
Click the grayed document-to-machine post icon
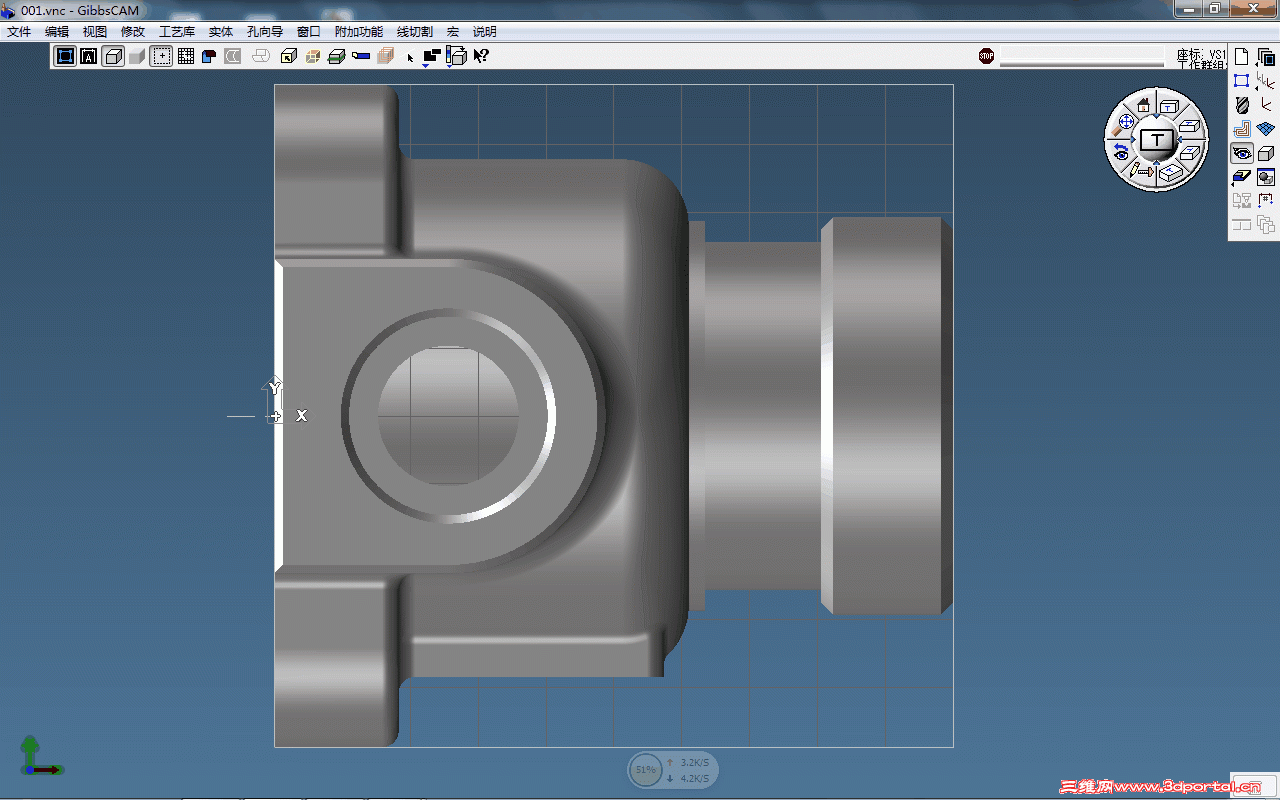[1241, 201]
